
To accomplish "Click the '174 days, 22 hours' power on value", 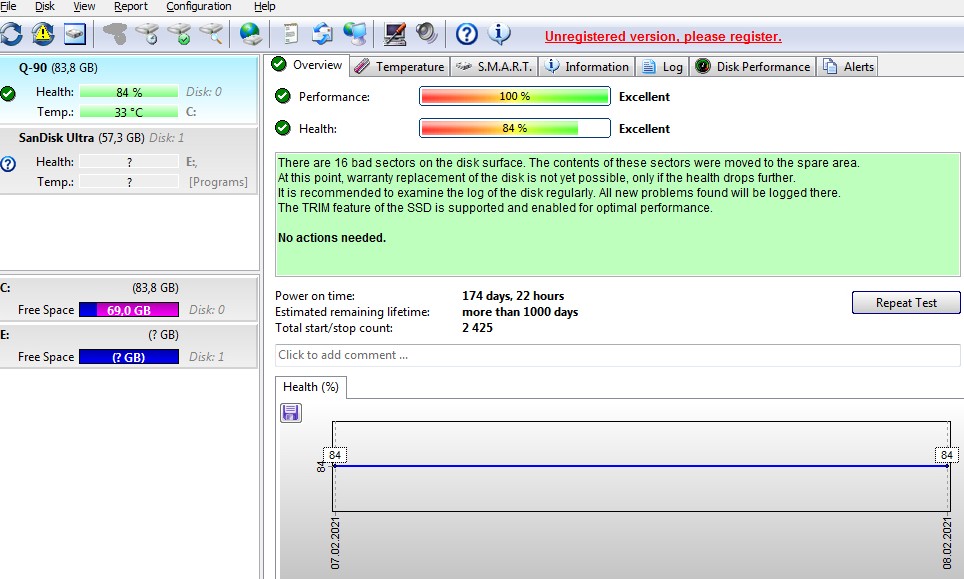I will pos(513,296).
